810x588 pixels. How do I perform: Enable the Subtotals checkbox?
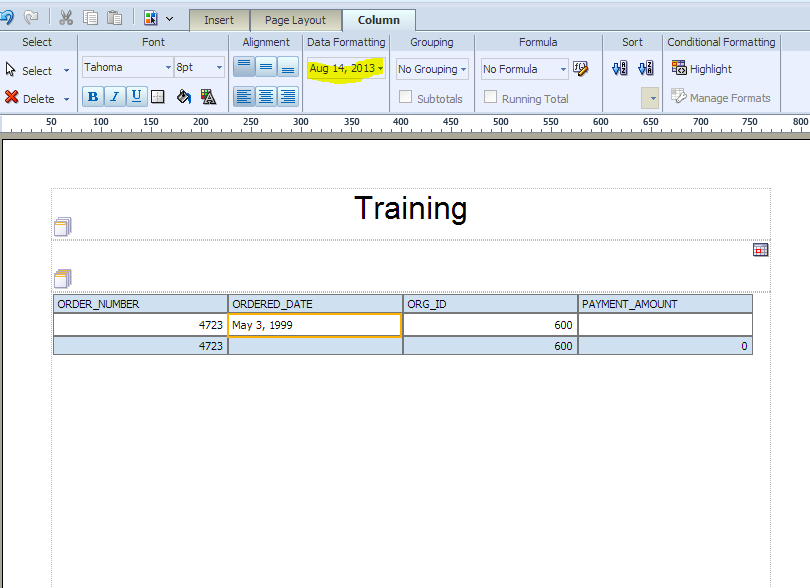(406, 97)
